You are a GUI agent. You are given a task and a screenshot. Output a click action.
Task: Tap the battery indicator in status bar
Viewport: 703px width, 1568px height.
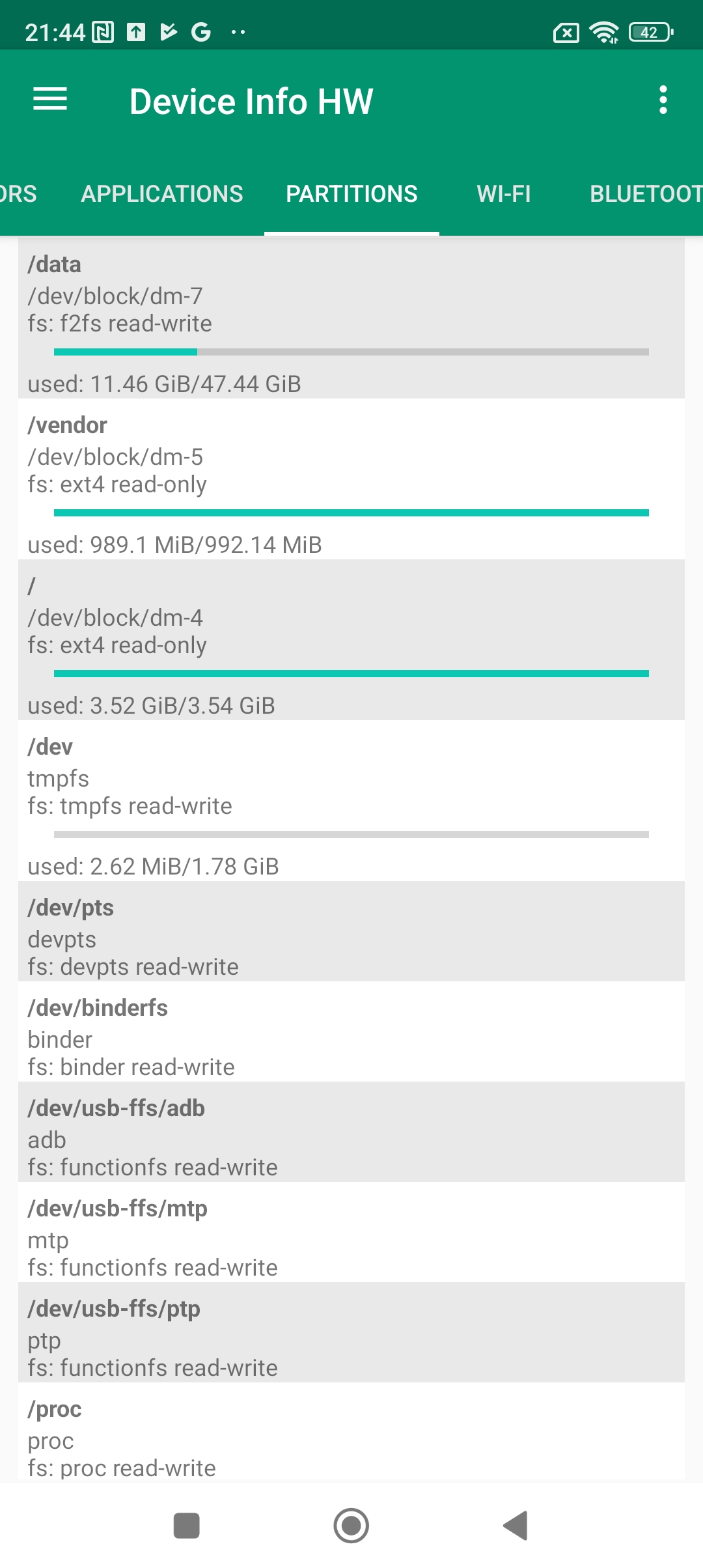coord(650,32)
